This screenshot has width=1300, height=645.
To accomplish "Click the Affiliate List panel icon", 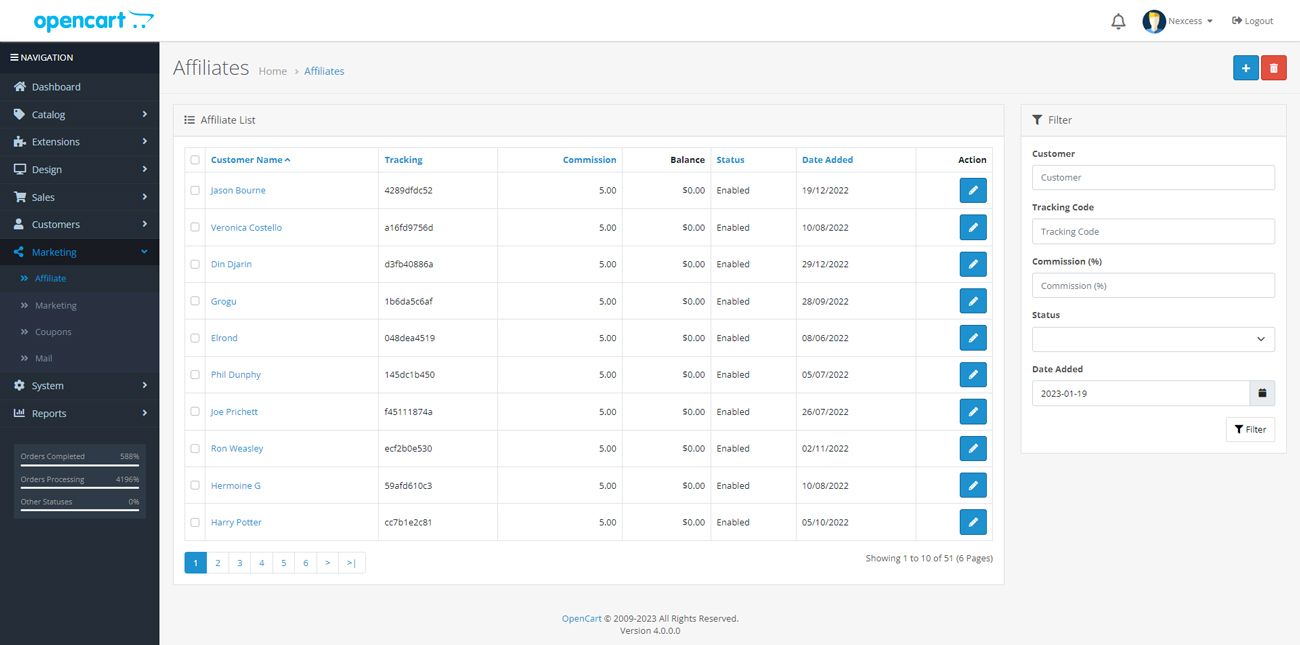I will pyautogui.click(x=189, y=119).
